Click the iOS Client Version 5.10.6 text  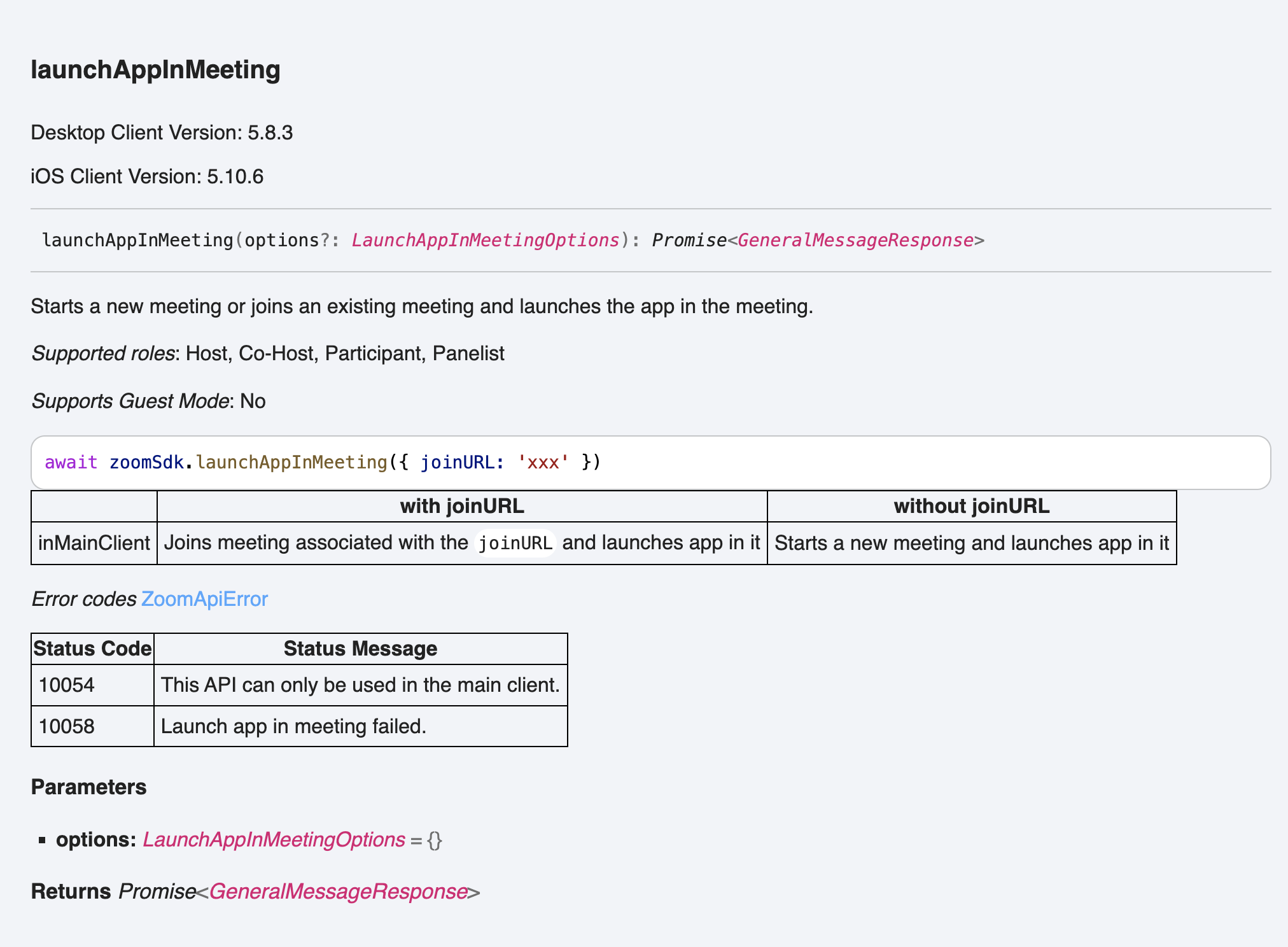tap(147, 177)
